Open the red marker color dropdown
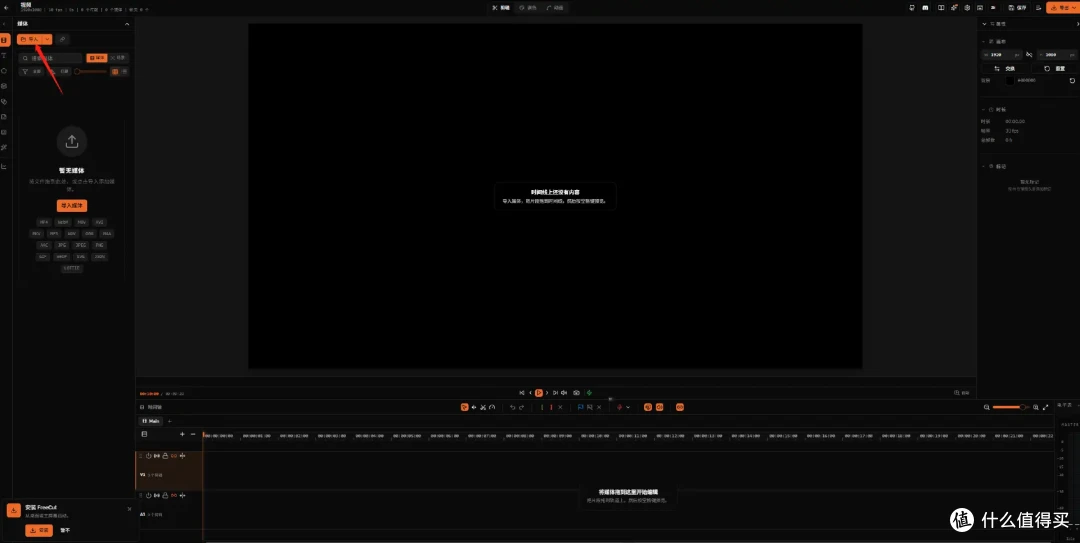Image resolution: width=1080 pixels, height=543 pixels. (628, 407)
